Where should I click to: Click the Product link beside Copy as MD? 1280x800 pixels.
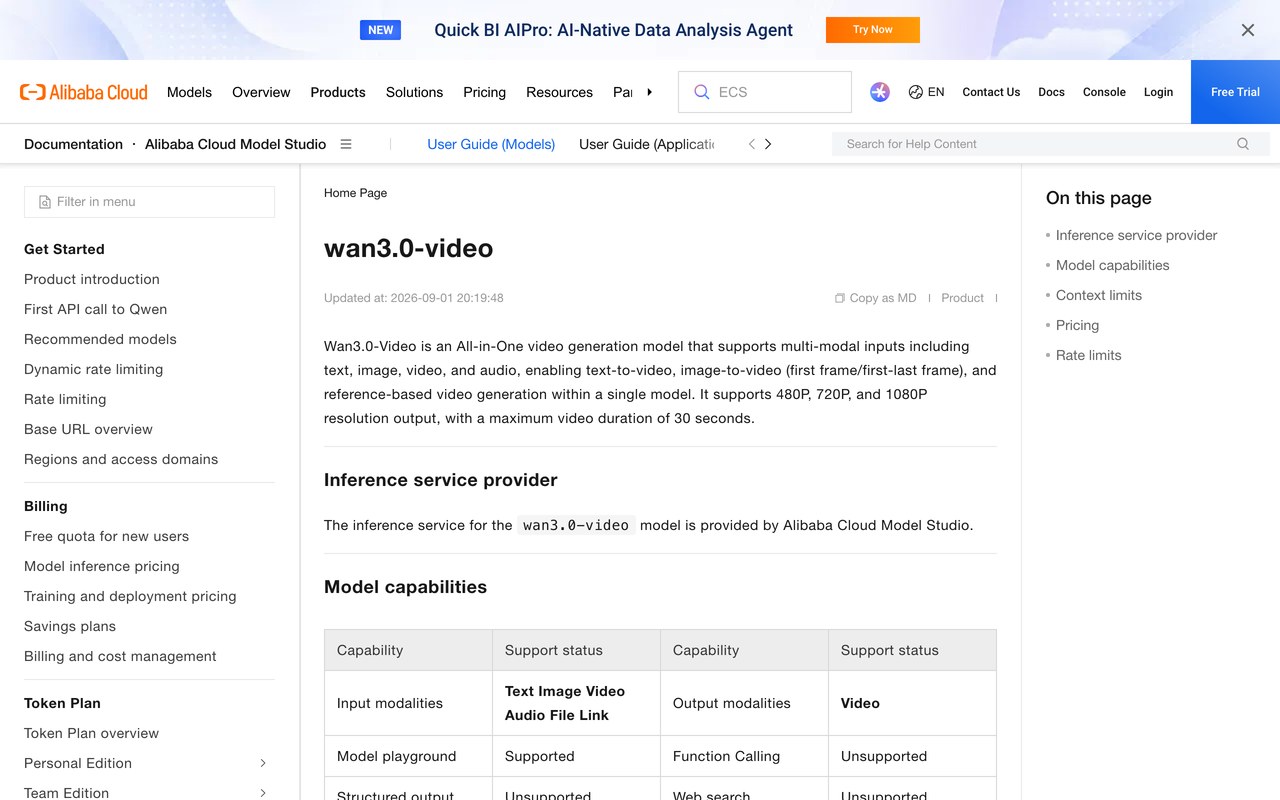[x=962, y=298]
